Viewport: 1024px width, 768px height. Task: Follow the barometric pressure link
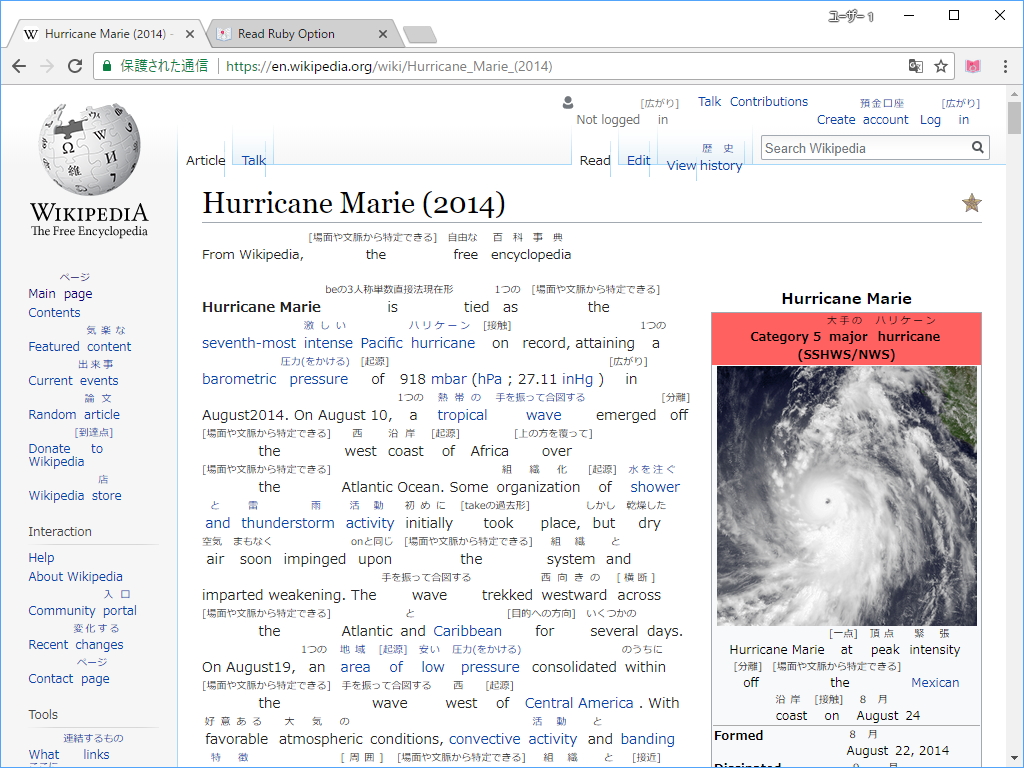click(275, 379)
